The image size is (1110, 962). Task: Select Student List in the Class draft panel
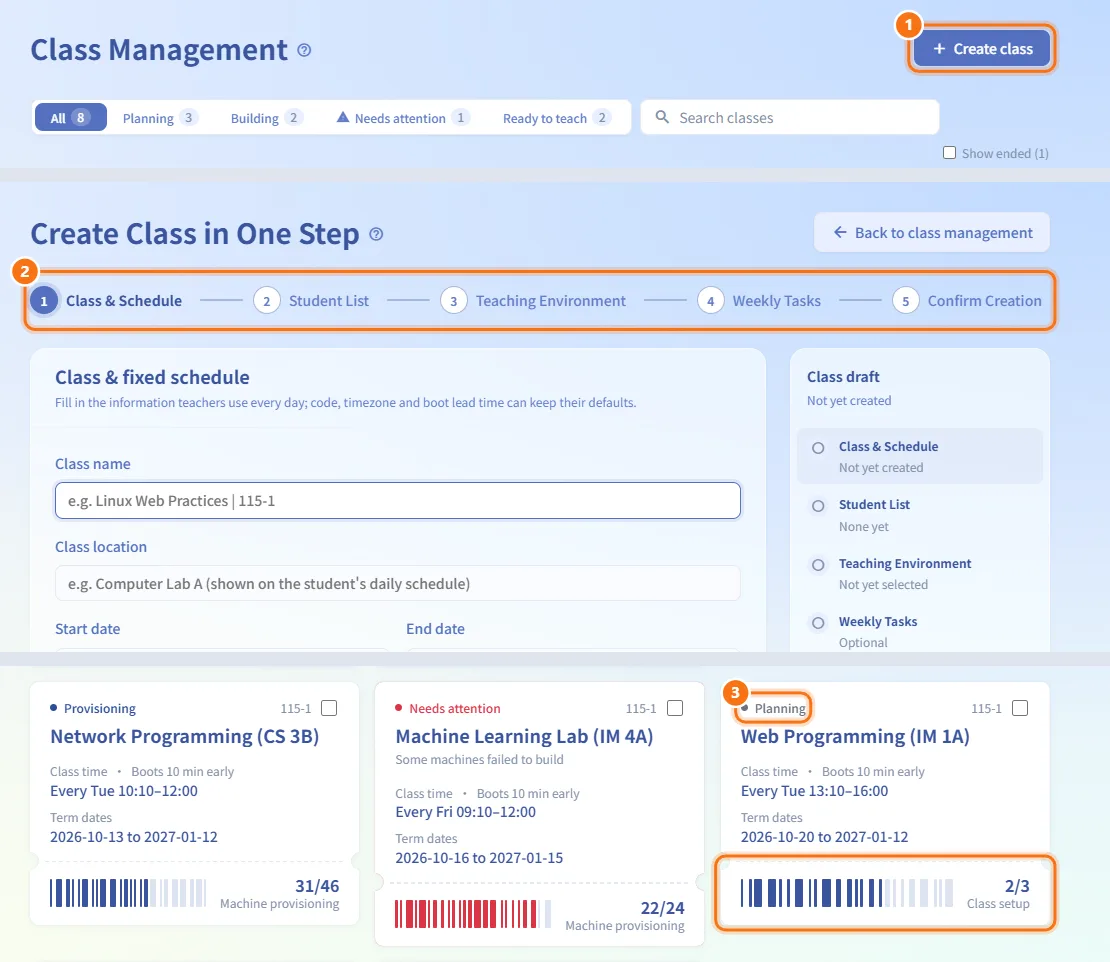click(x=920, y=515)
